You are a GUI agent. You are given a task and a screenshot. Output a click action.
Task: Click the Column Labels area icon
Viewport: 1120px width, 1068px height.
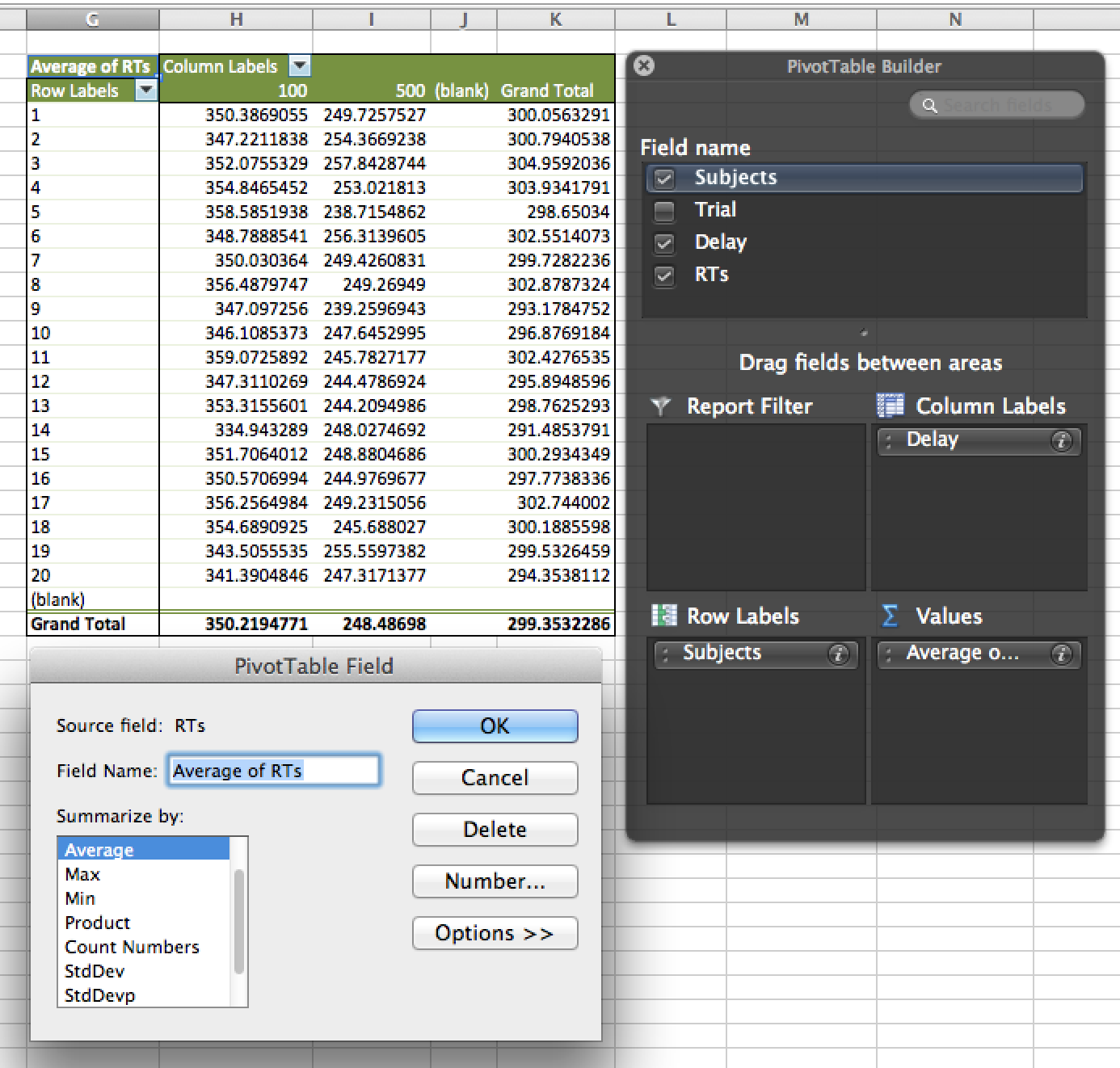coord(890,406)
